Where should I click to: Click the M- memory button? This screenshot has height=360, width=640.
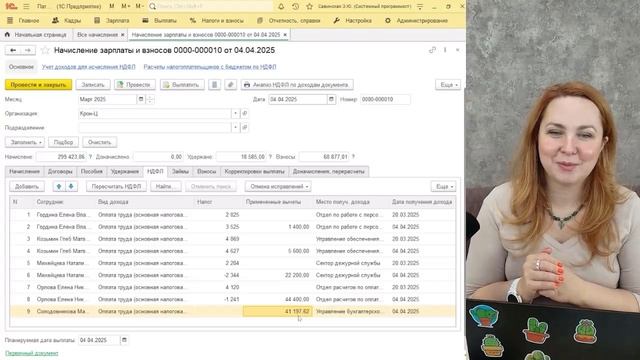click(x=139, y=7)
